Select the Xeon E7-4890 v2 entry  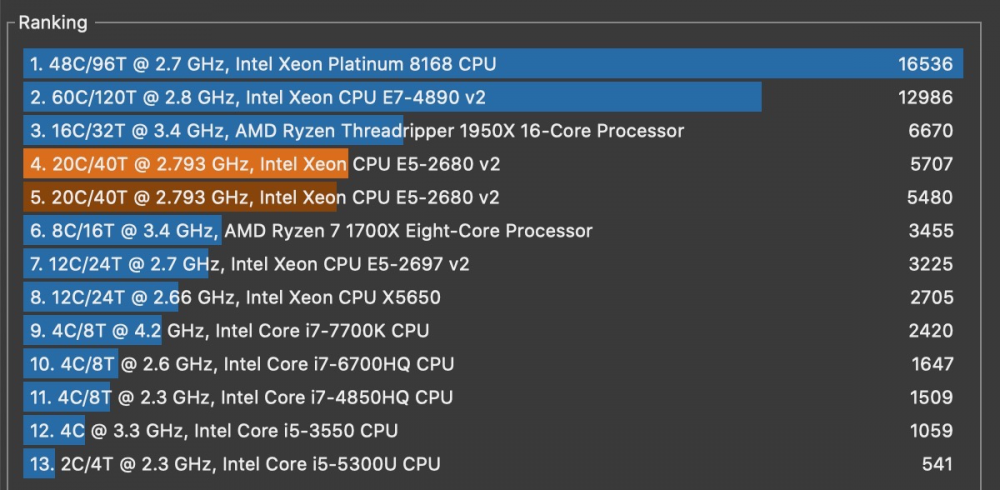click(x=493, y=97)
